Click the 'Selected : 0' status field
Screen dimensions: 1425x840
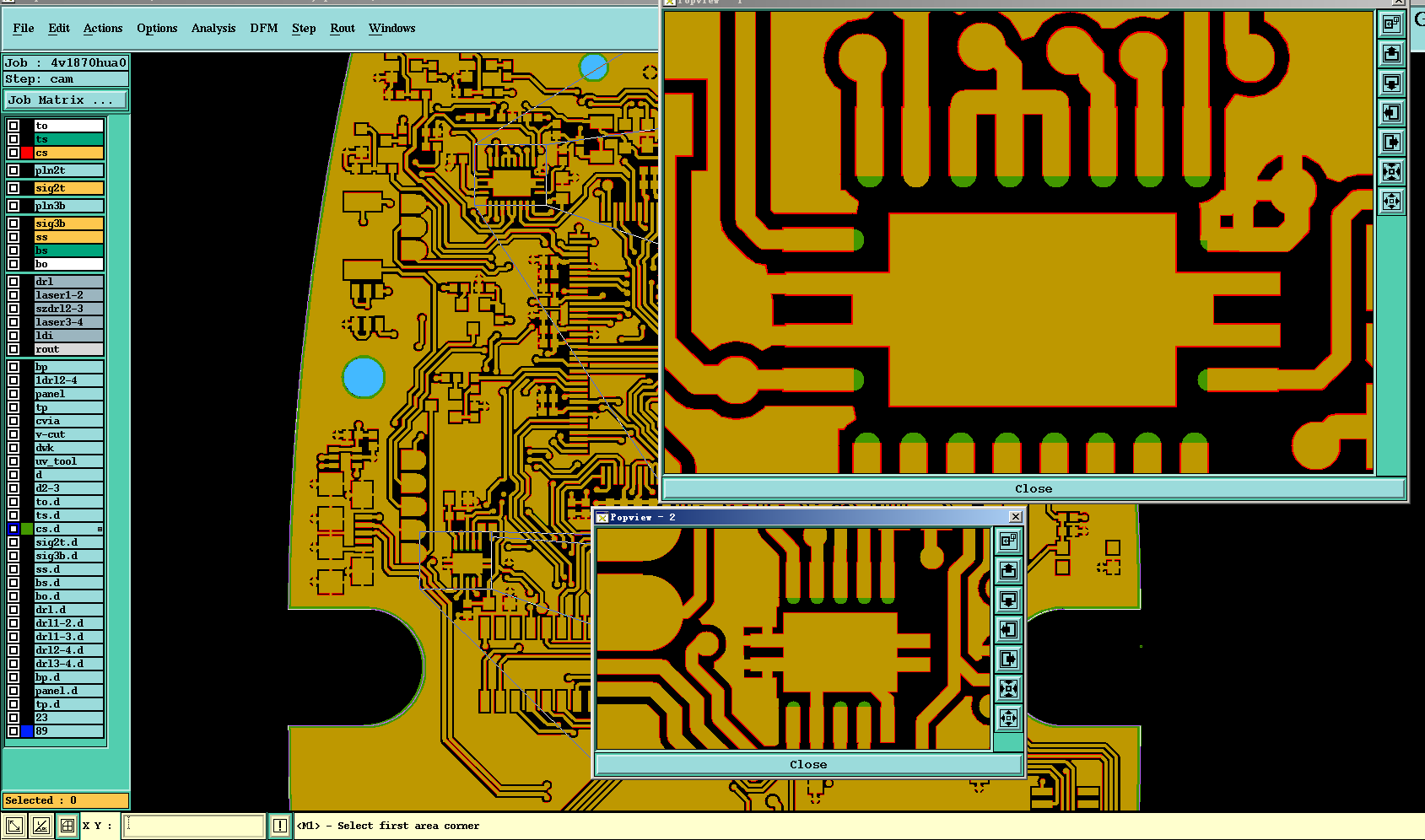point(66,800)
